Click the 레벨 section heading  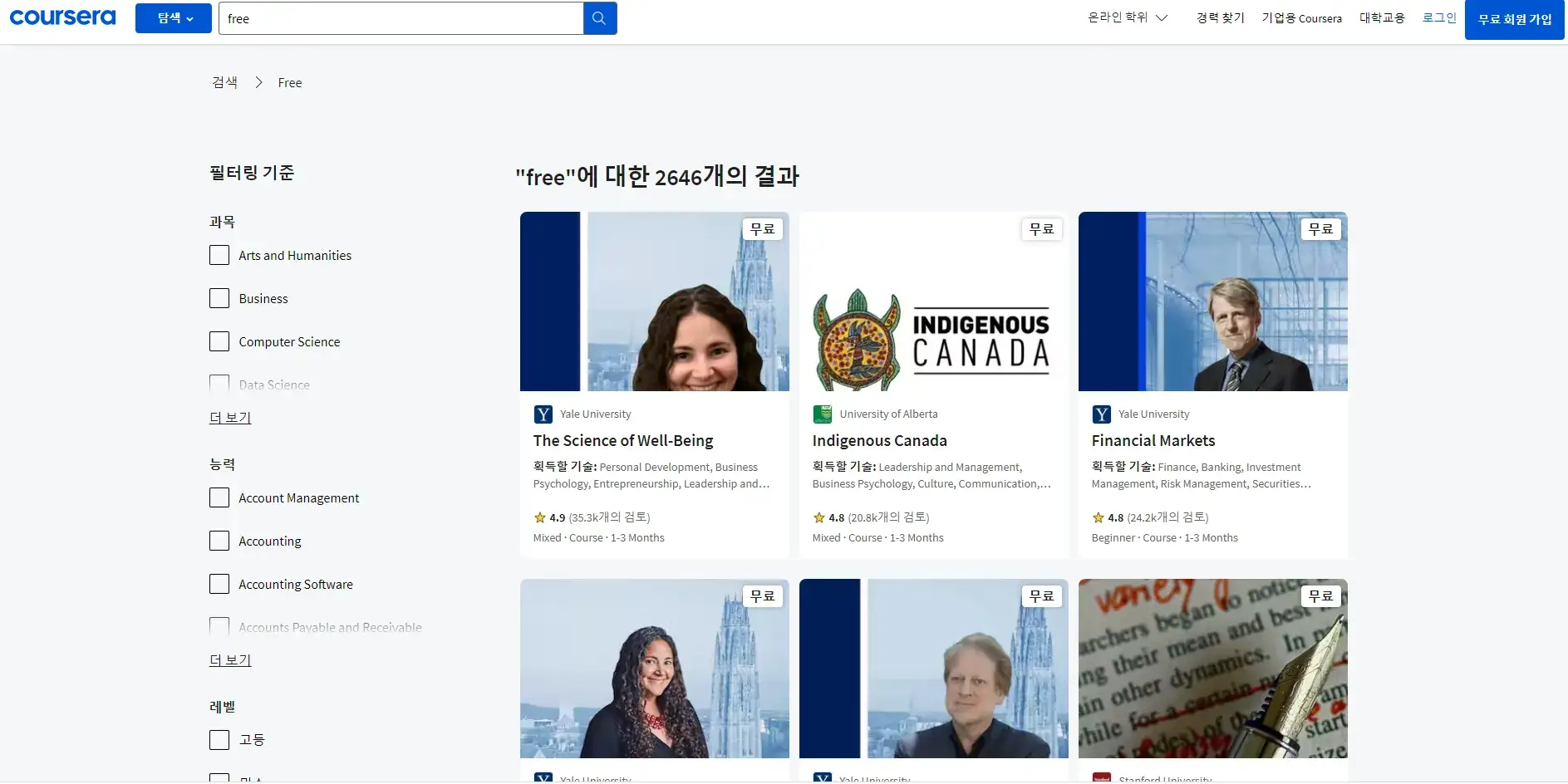pyautogui.click(x=223, y=707)
